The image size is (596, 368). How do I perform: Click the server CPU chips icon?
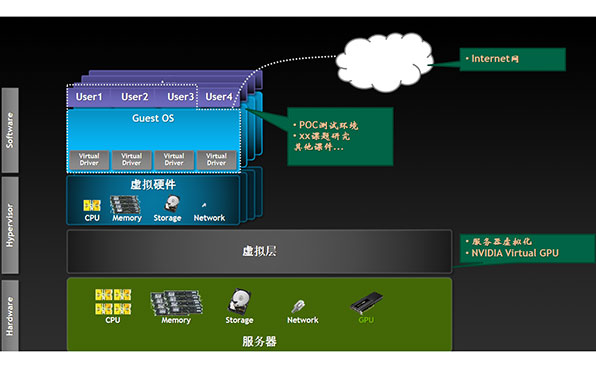click(113, 302)
